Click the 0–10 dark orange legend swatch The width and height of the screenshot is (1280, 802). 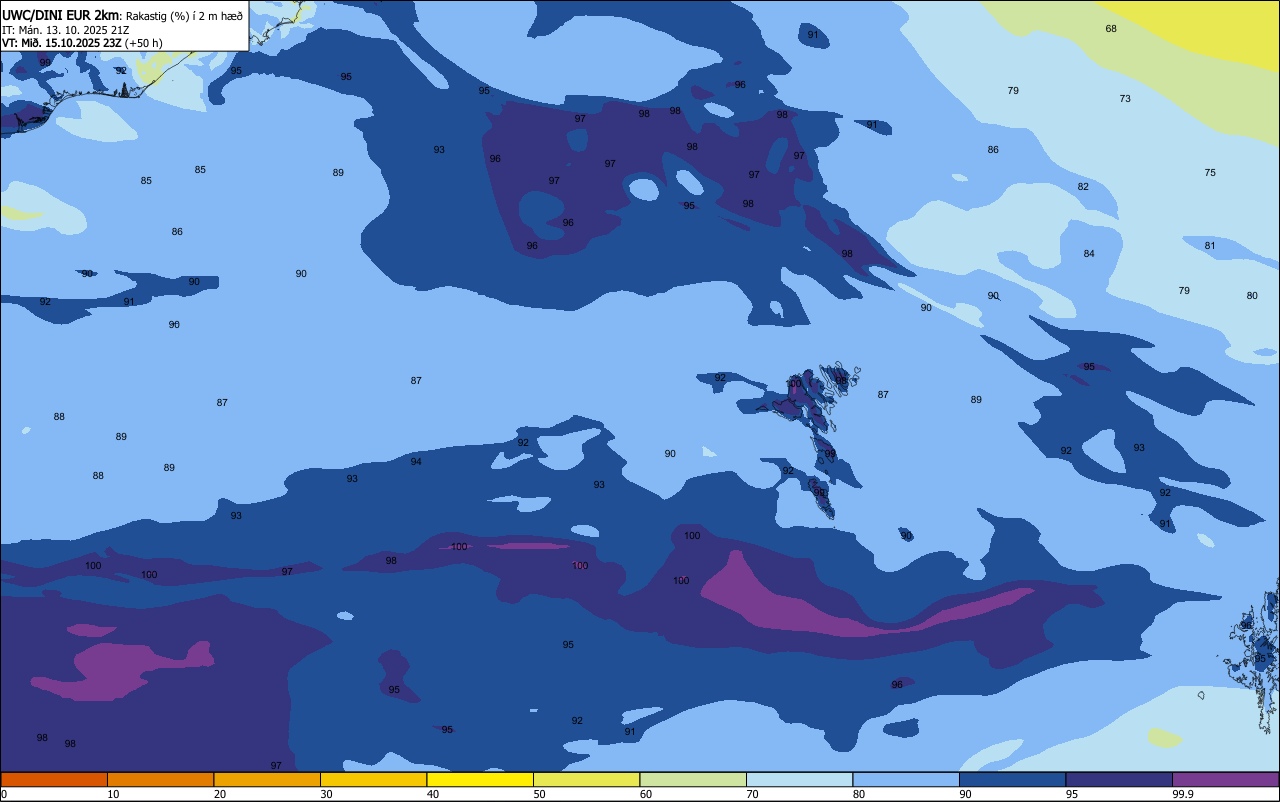(54, 779)
